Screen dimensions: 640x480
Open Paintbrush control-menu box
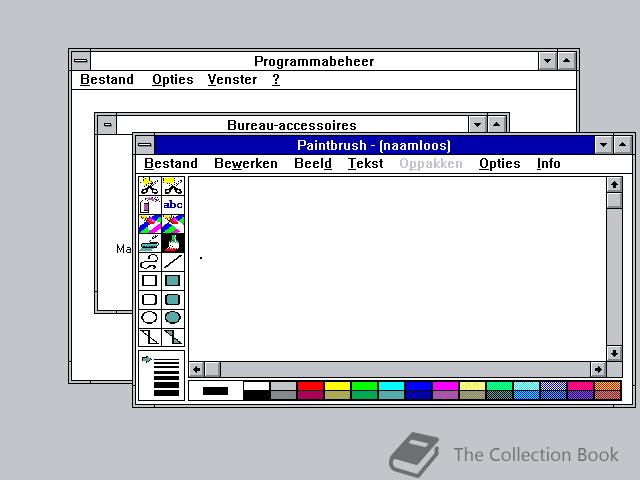145,144
